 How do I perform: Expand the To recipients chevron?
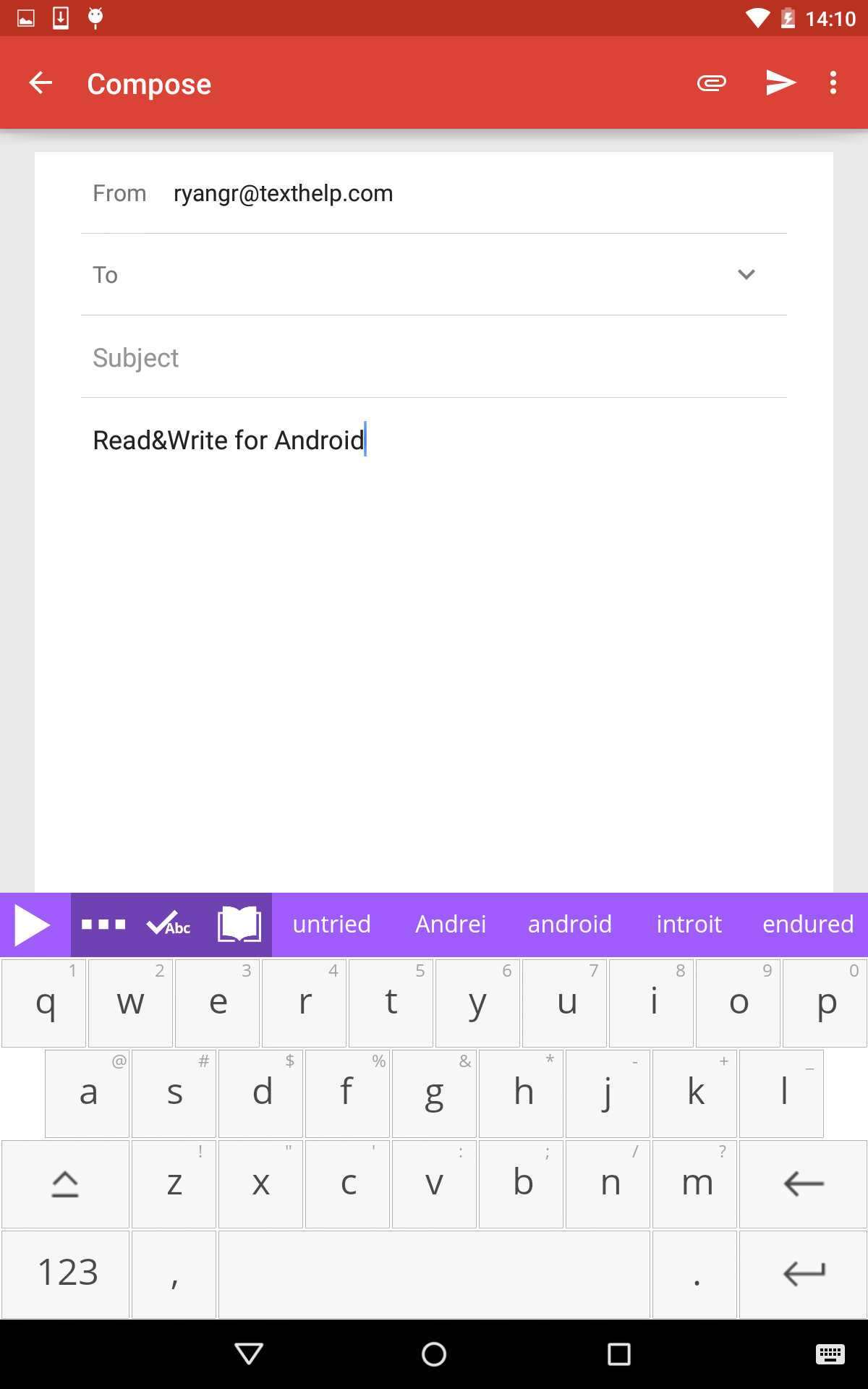click(x=746, y=274)
